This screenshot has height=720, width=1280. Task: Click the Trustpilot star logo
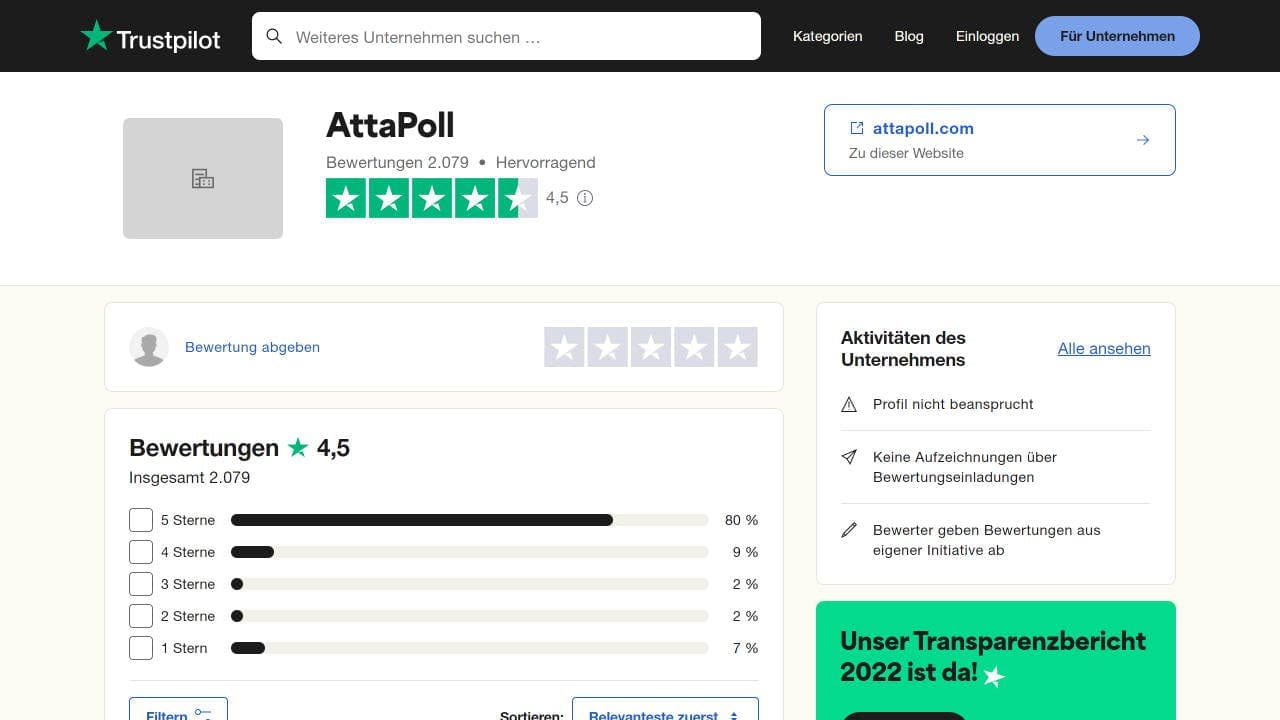click(x=97, y=36)
